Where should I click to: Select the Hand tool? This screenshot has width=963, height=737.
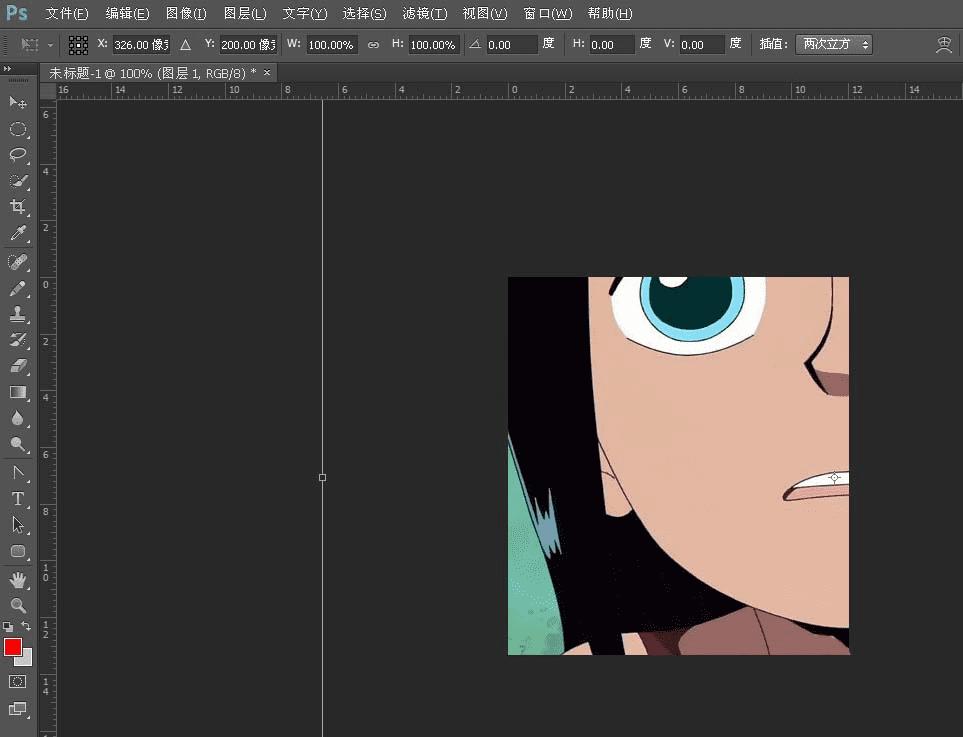[x=18, y=579]
